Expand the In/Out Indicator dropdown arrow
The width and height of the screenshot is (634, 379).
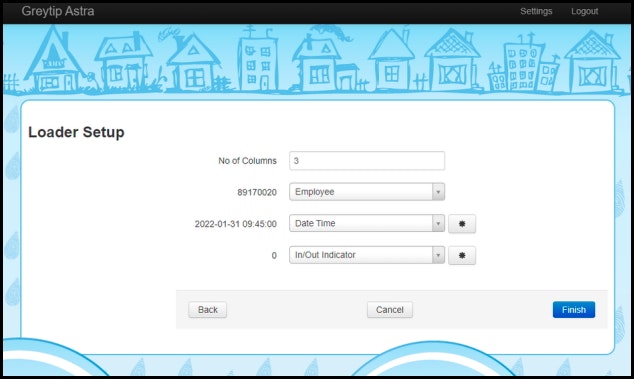(438, 255)
